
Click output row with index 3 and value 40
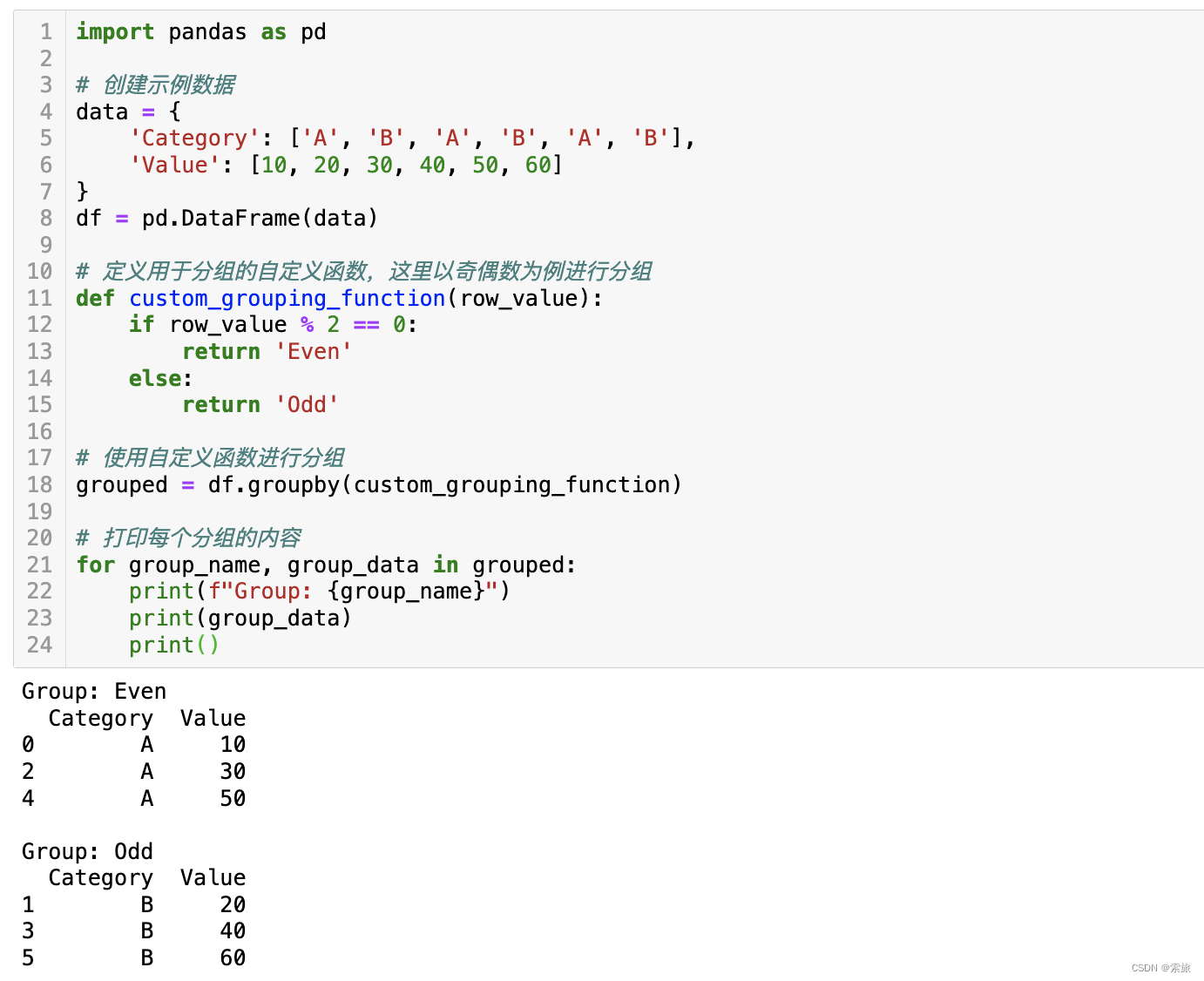click(x=134, y=931)
